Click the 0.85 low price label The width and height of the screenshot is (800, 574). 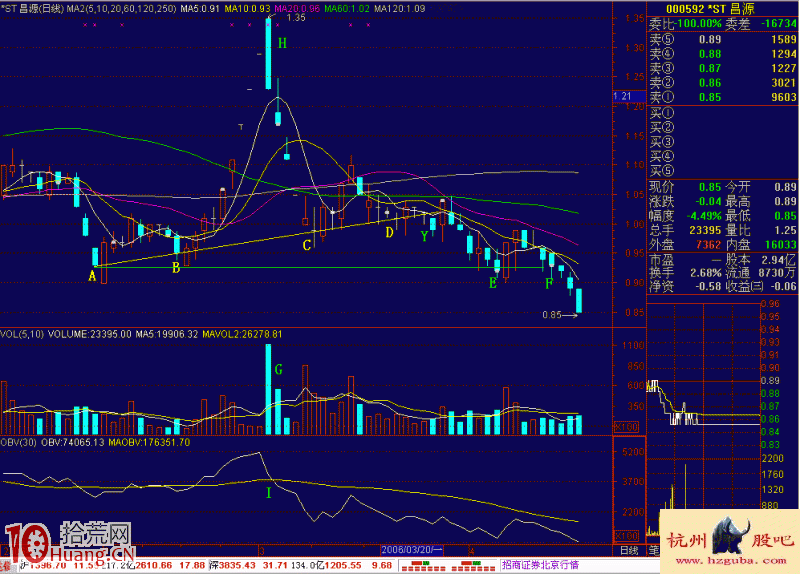552,315
